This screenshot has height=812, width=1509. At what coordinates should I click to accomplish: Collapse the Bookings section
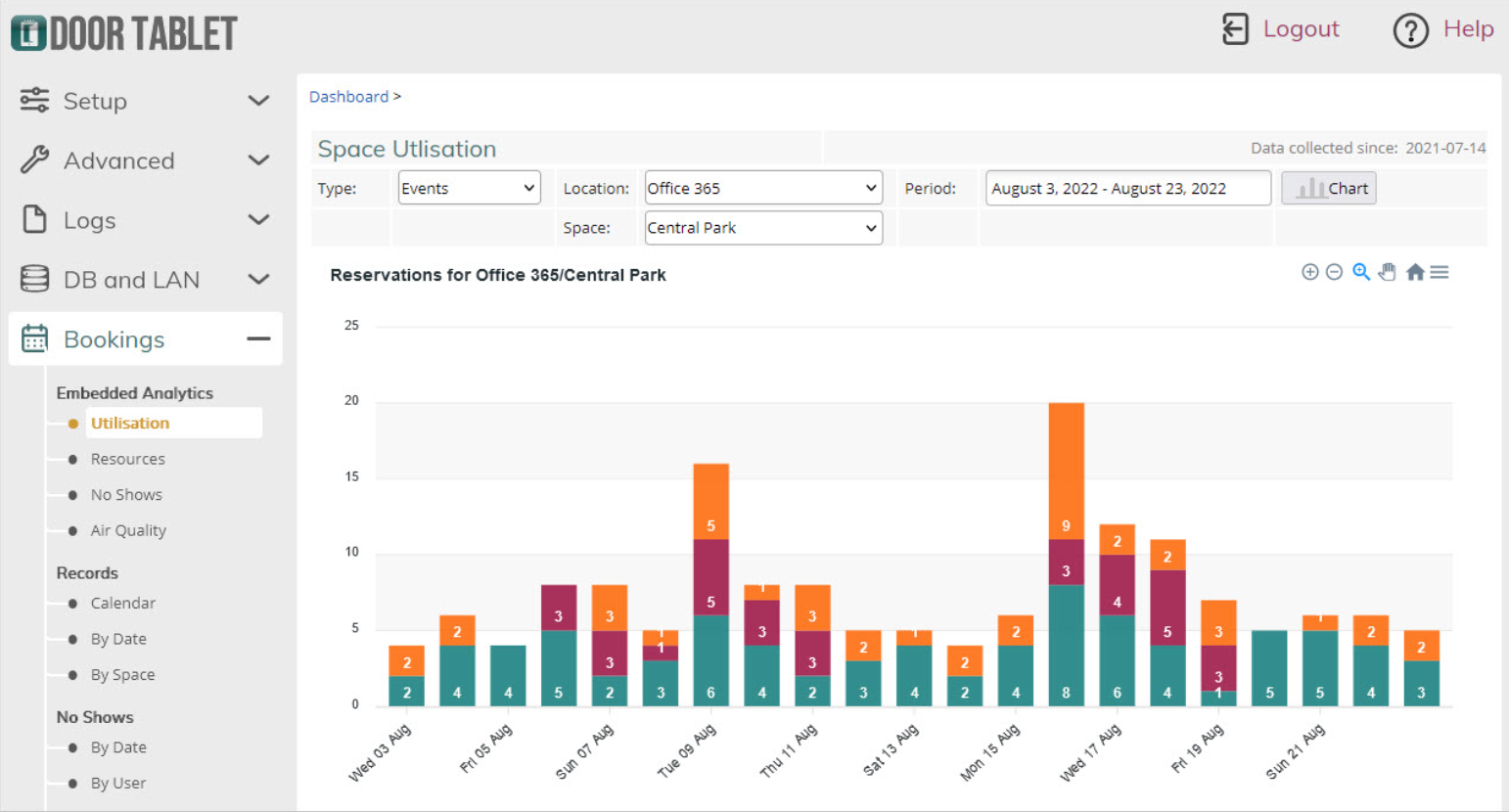[x=258, y=338]
